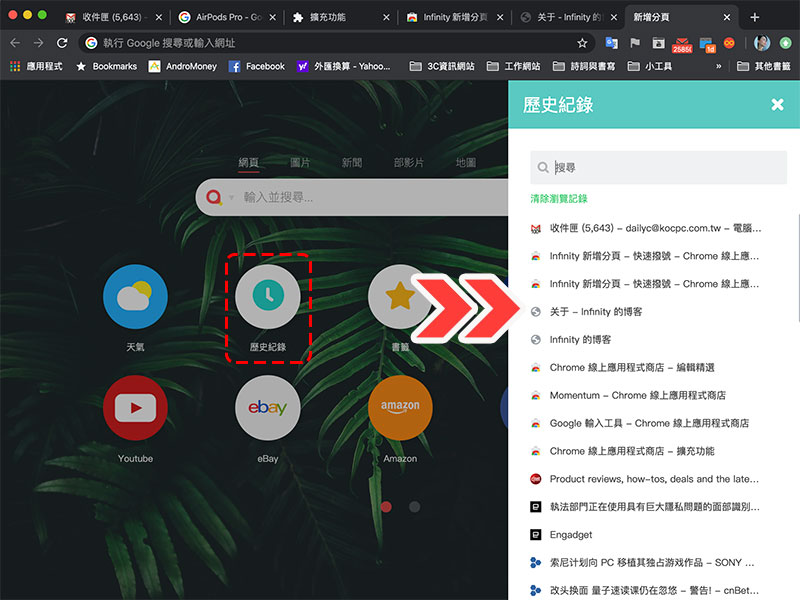800x600 pixels.
Task: Switch to the AirPods Pro Google tab
Action: pyautogui.click(x=227, y=17)
